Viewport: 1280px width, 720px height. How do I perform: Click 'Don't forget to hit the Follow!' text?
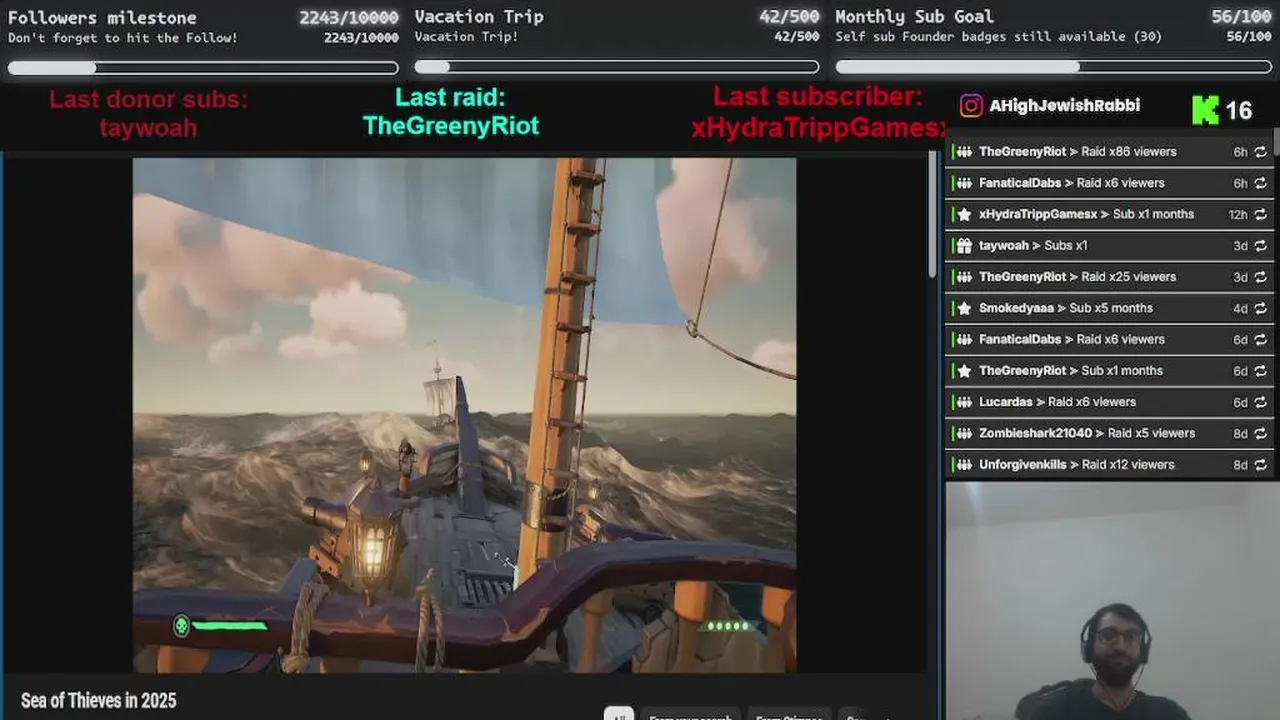[x=123, y=38]
